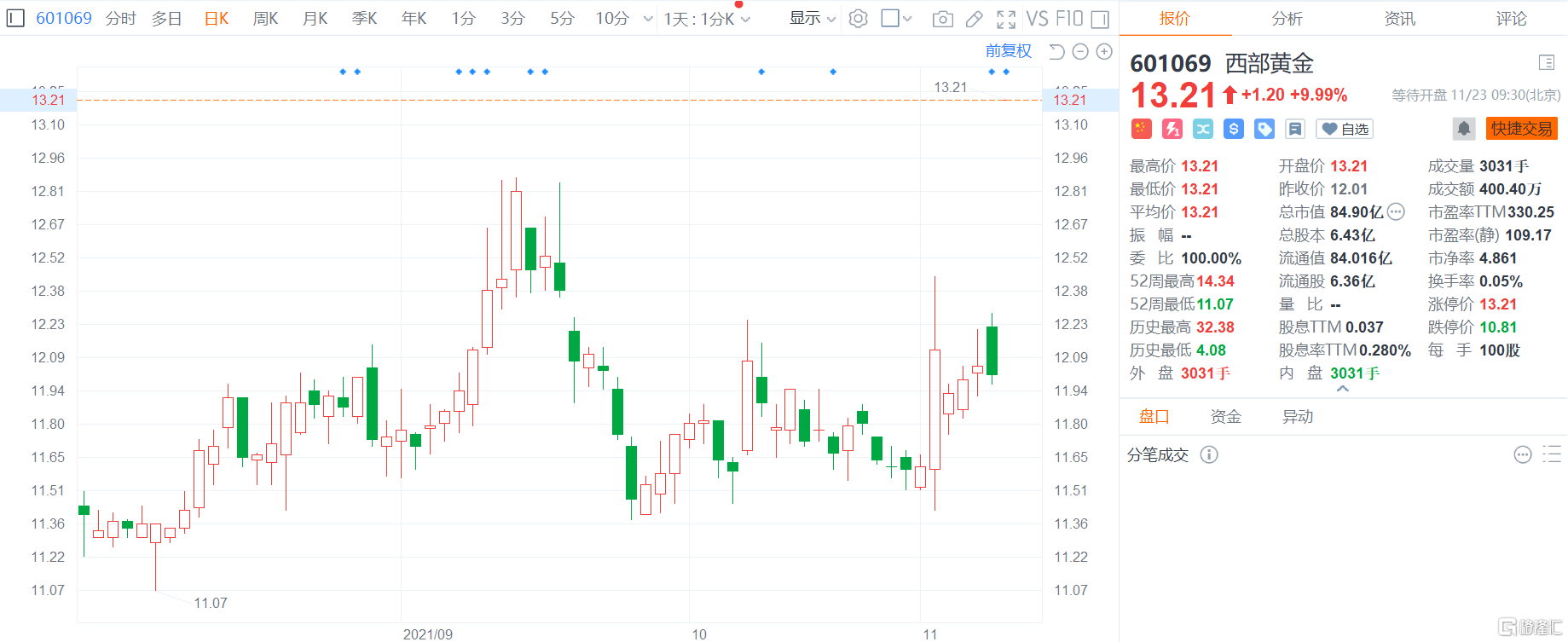This screenshot has width=1568, height=642.
Task: Expand chart layout dropdown arrow
Action: tap(907, 19)
